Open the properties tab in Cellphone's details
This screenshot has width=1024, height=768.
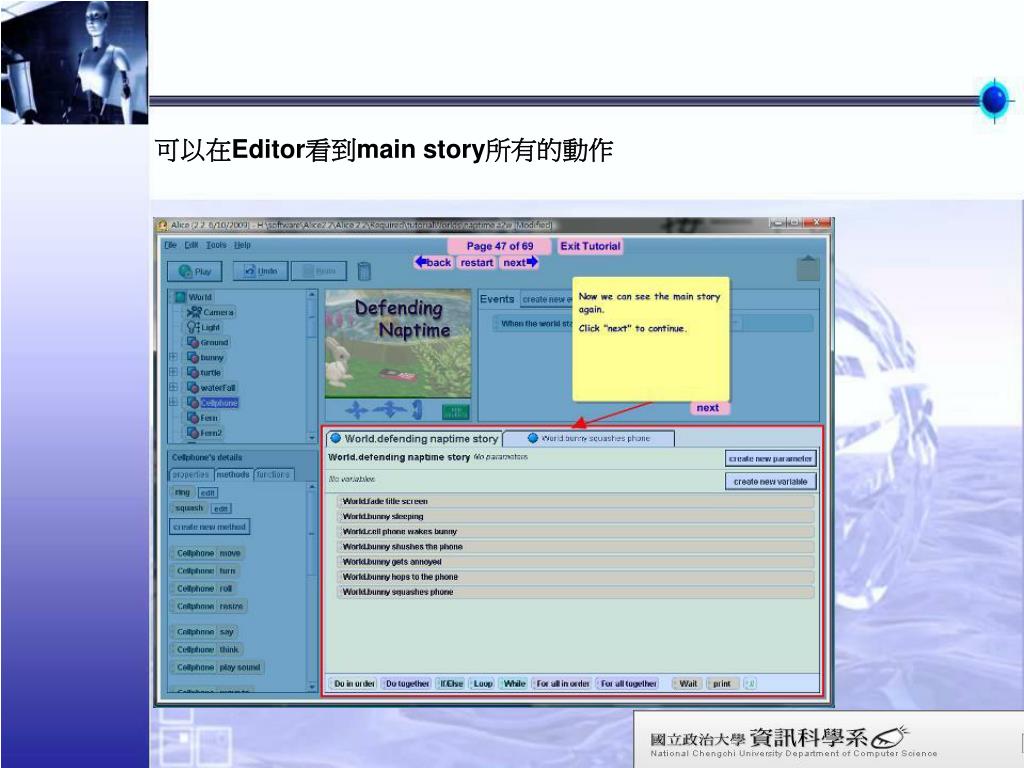pyautogui.click(x=191, y=475)
